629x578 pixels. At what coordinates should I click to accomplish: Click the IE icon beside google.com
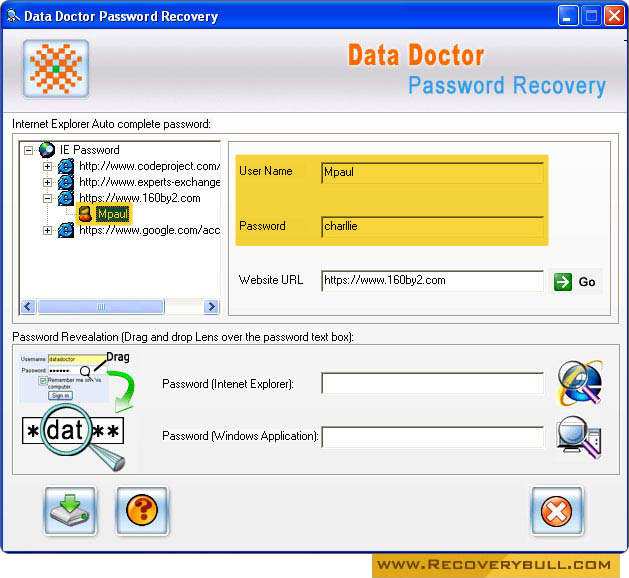(x=66, y=230)
